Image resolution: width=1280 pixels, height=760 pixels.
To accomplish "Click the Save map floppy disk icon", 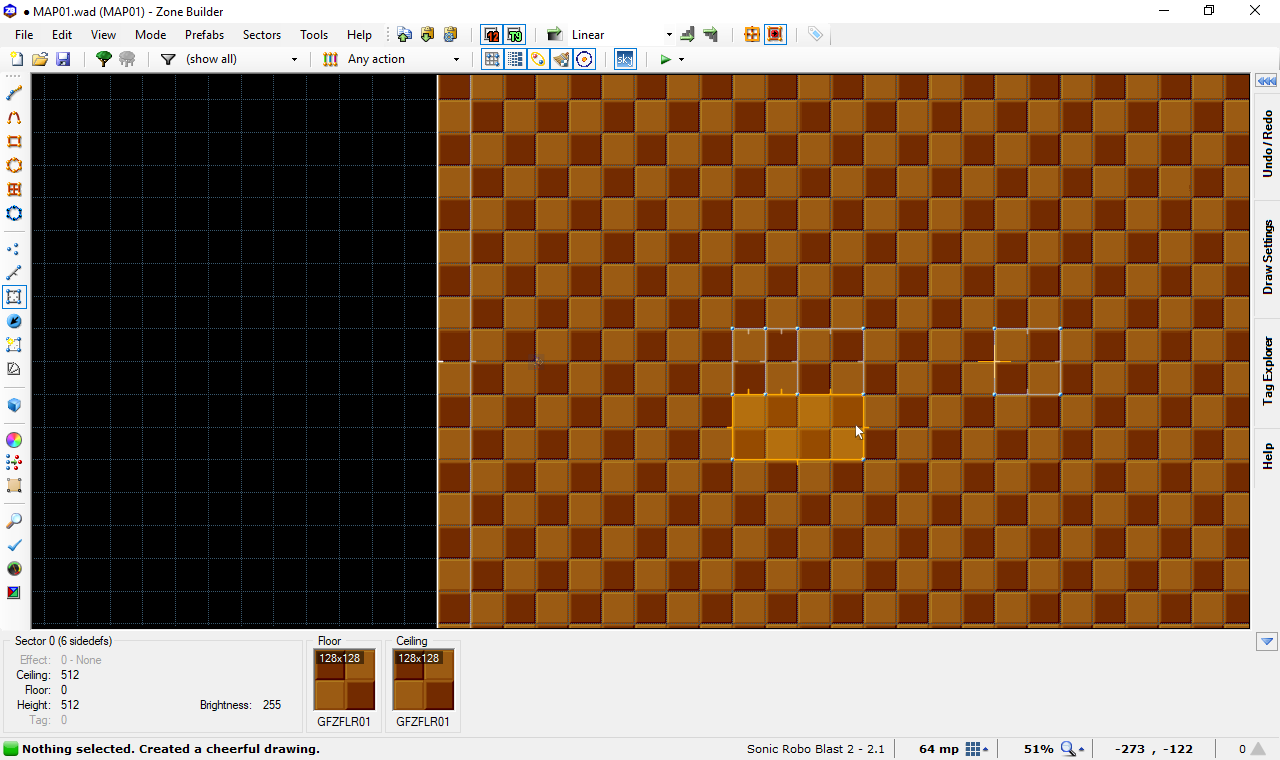I will 63,60.
